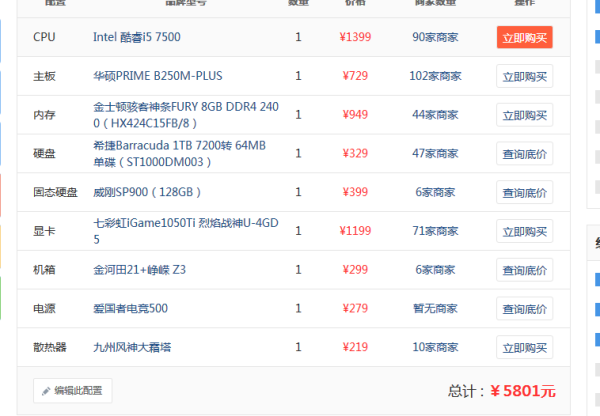Image resolution: width=600 pixels, height=416 pixels.
Task: Click 10家商家 in 散热器 row
Action: click(435, 347)
